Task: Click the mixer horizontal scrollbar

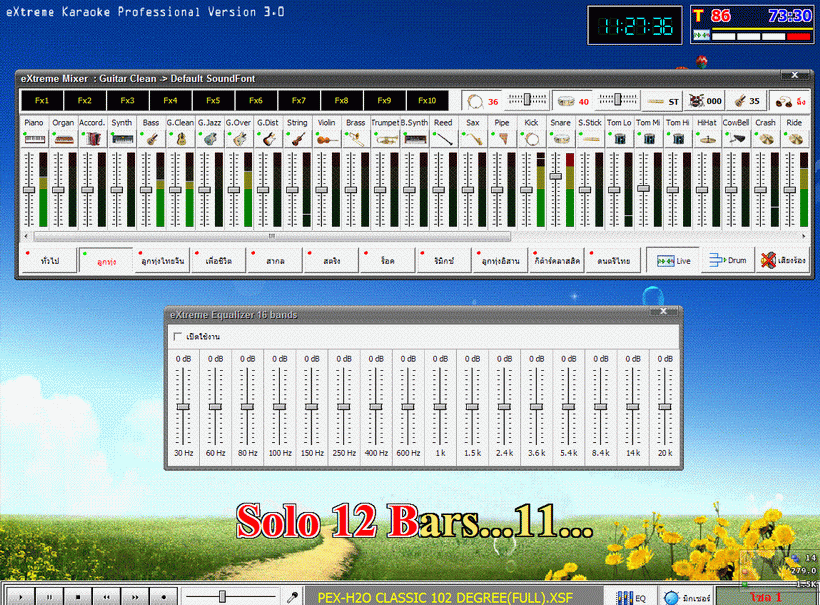Action: [x=272, y=236]
